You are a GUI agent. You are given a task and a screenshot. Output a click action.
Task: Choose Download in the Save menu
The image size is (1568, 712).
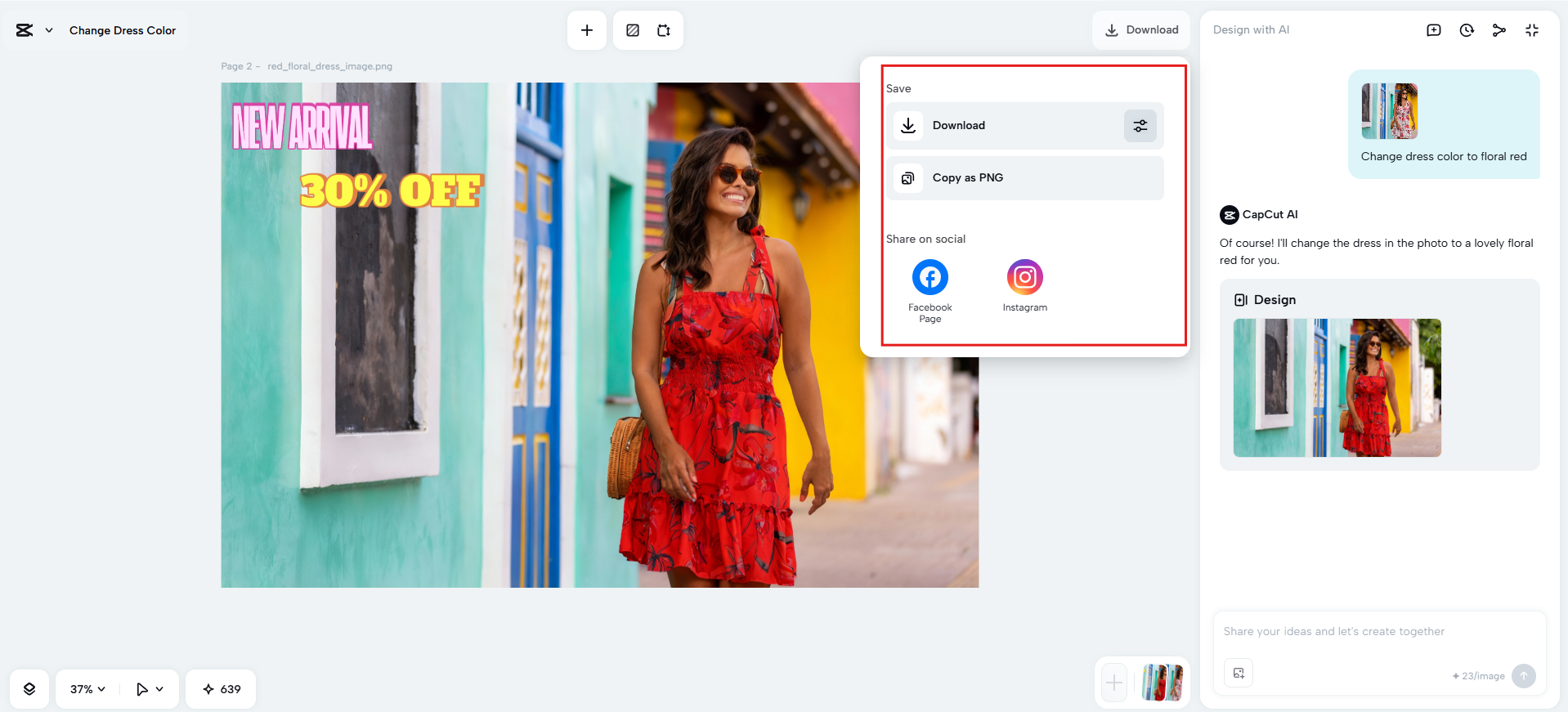pyautogui.click(x=1025, y=126)
